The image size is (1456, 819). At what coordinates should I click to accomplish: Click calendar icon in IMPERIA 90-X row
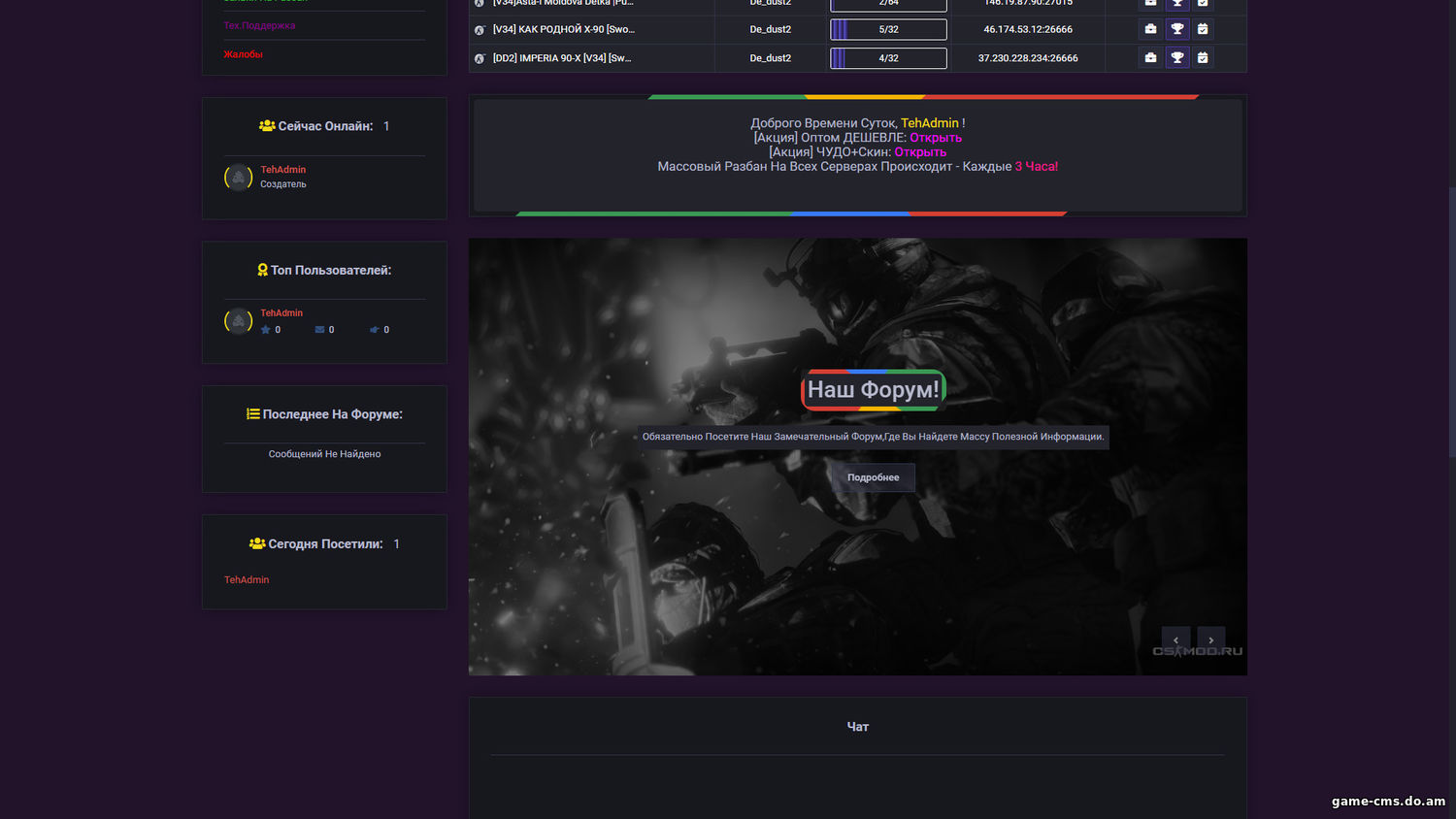point(1203,58)
